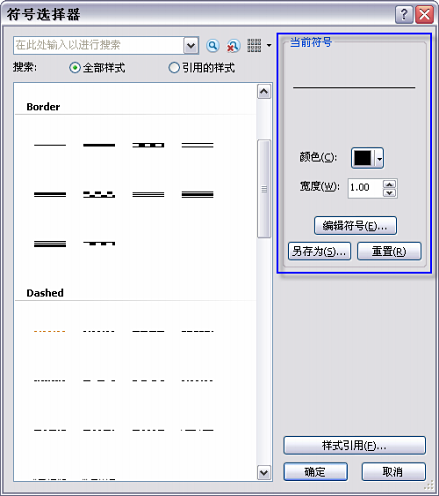Image resolution: width=439 pixels, height=496 pixels.
Task: Increase width with the up spinner arrow
Action: (x=389, y=184)
